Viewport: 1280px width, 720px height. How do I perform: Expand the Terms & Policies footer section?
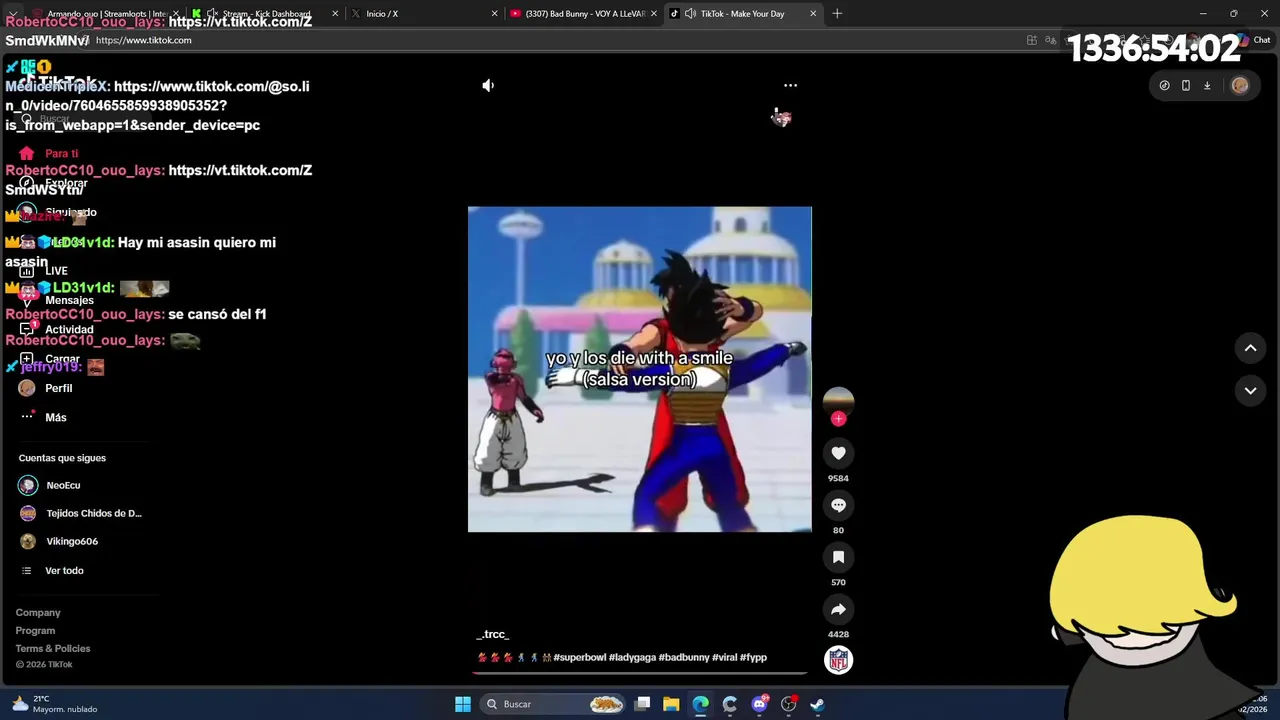[53, 648]
